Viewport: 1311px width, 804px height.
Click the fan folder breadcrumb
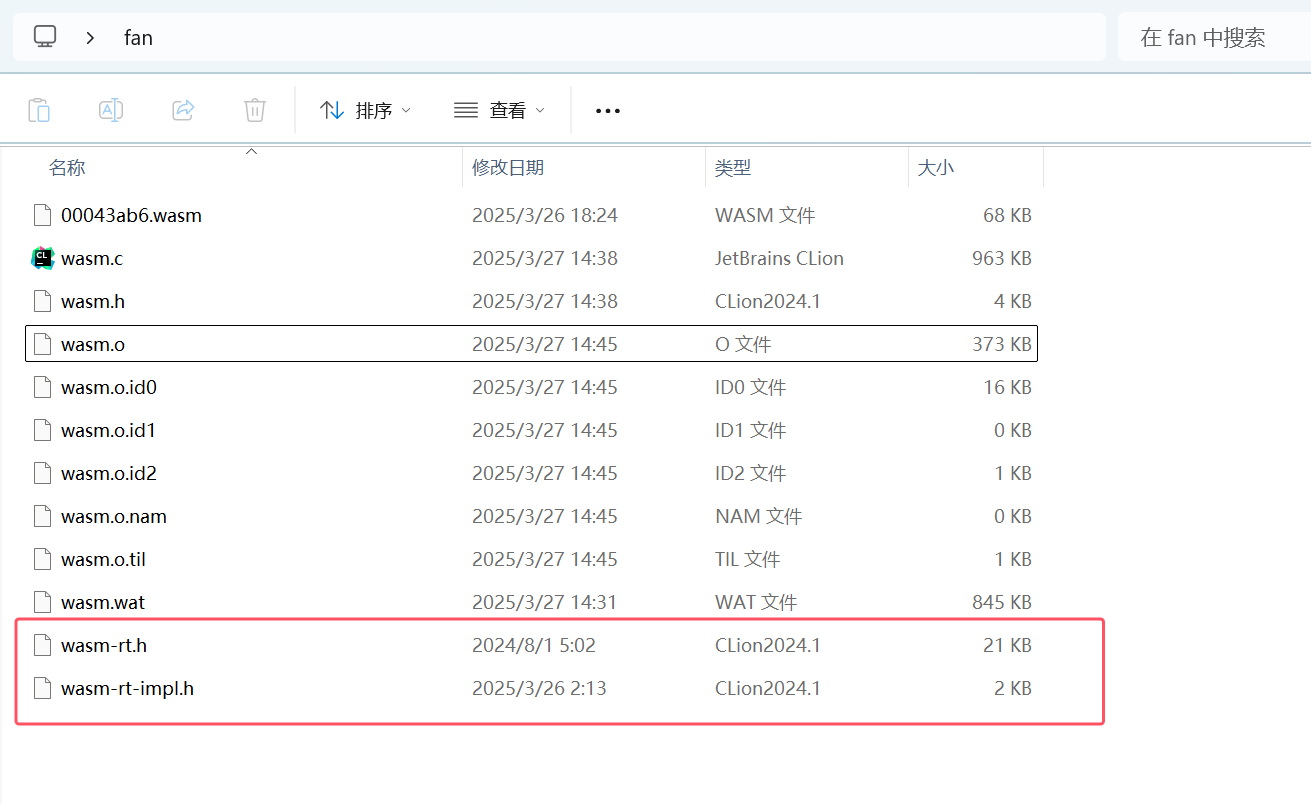pos(138,38)
